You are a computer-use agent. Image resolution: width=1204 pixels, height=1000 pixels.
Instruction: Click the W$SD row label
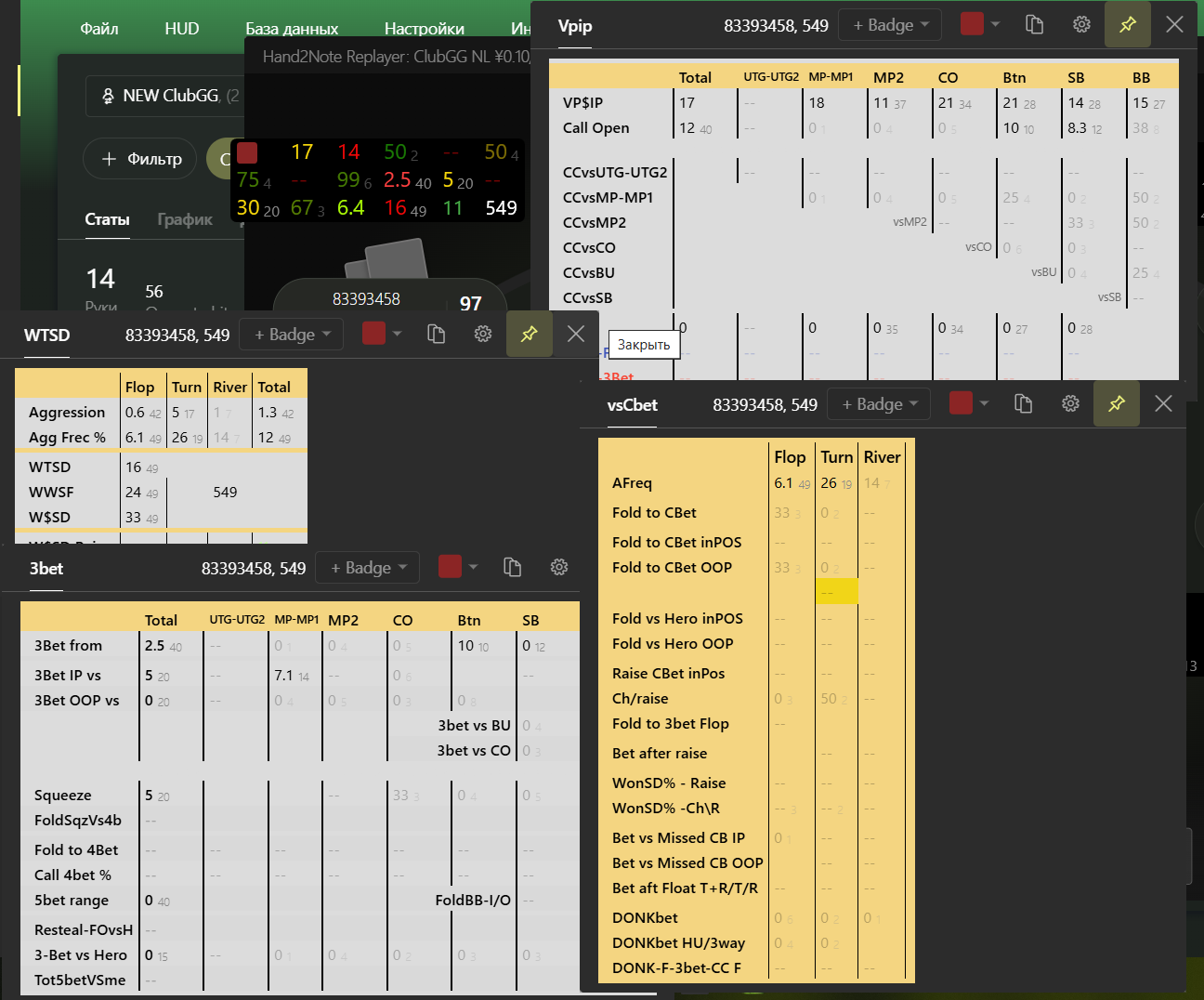click(x=49, y=518)
